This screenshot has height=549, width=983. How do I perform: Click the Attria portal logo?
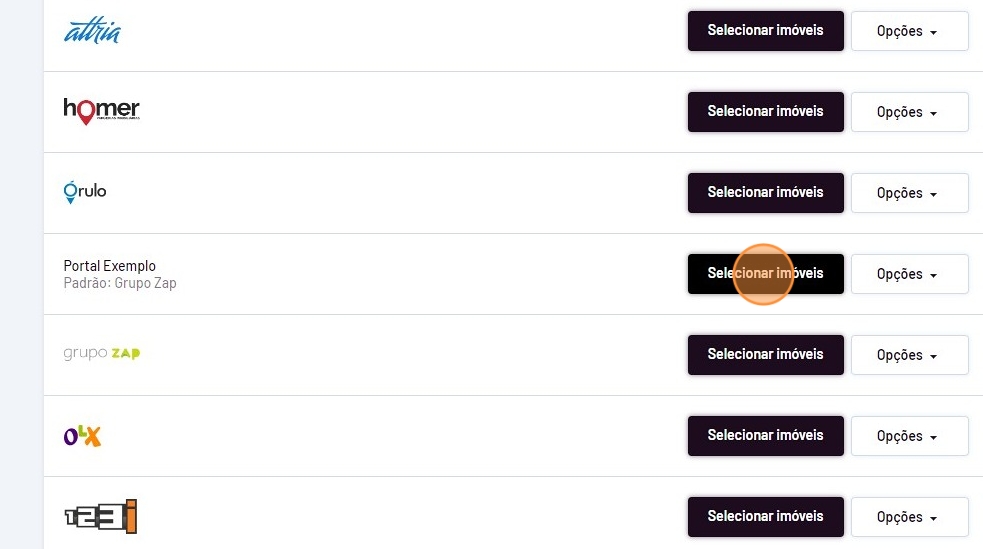pos(92,32)
